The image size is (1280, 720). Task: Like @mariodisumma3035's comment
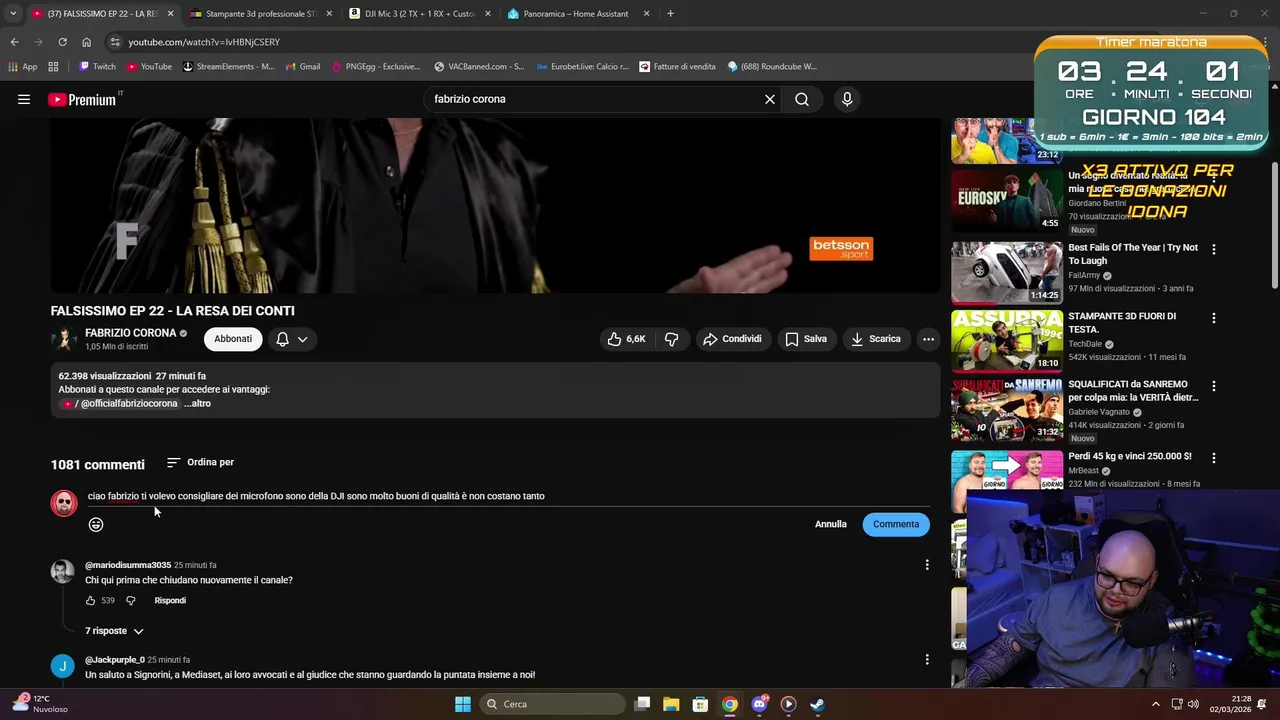coord(90,600)
